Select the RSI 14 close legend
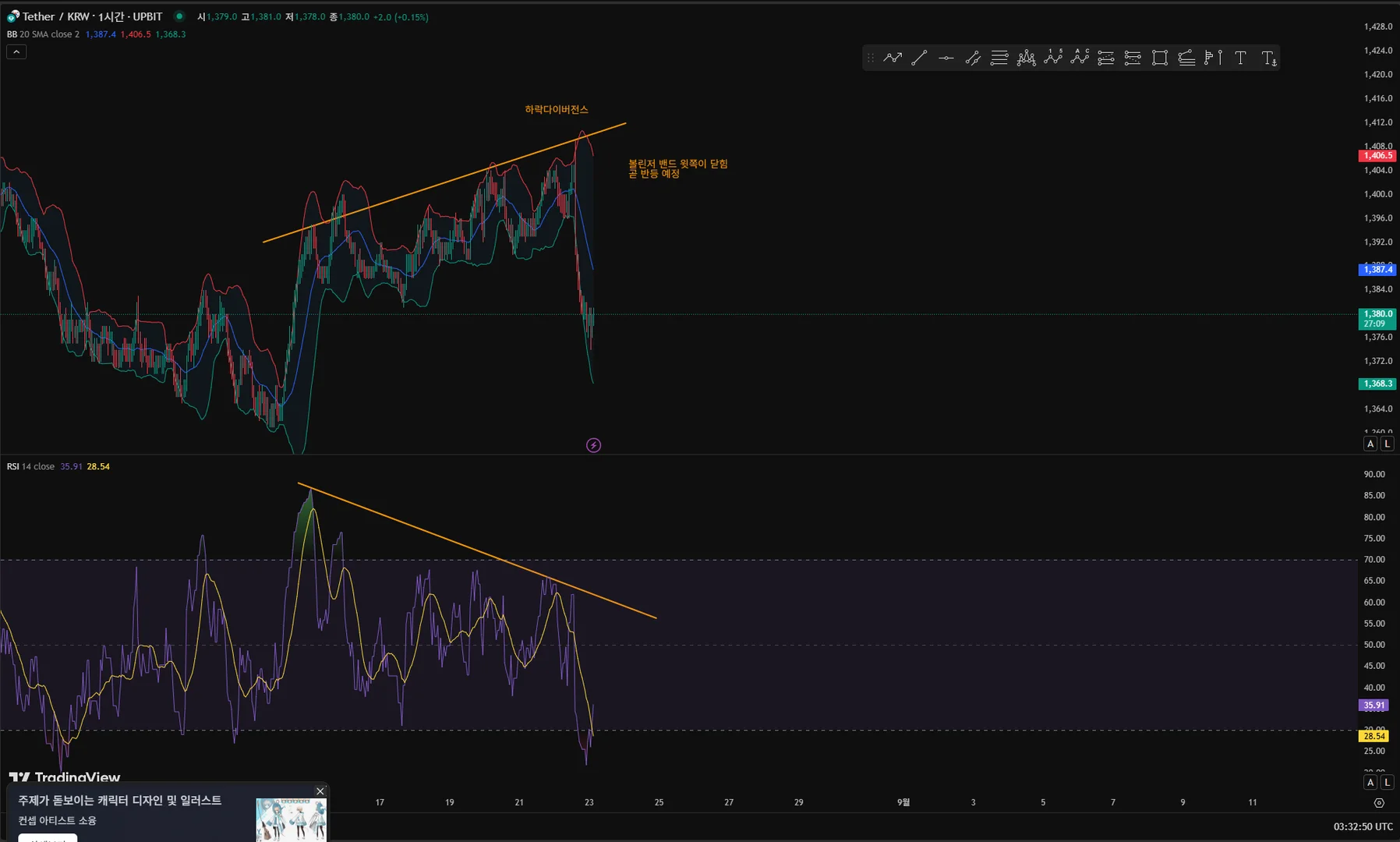This screenshot has height=842, width=1400. [x=30, y=466]
